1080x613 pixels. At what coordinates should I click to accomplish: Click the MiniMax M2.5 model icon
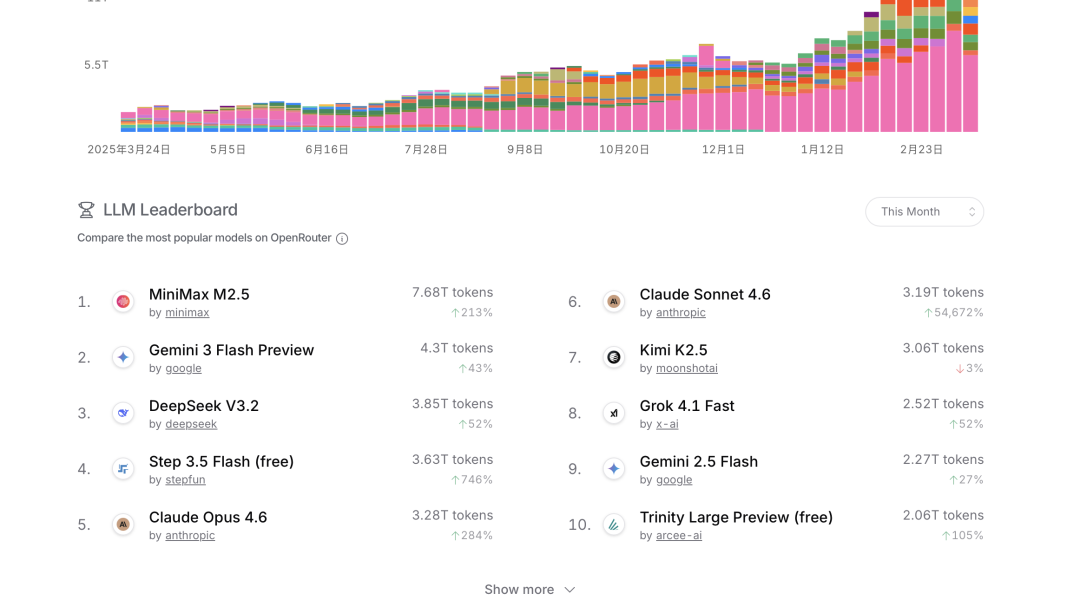pos(123,302)
